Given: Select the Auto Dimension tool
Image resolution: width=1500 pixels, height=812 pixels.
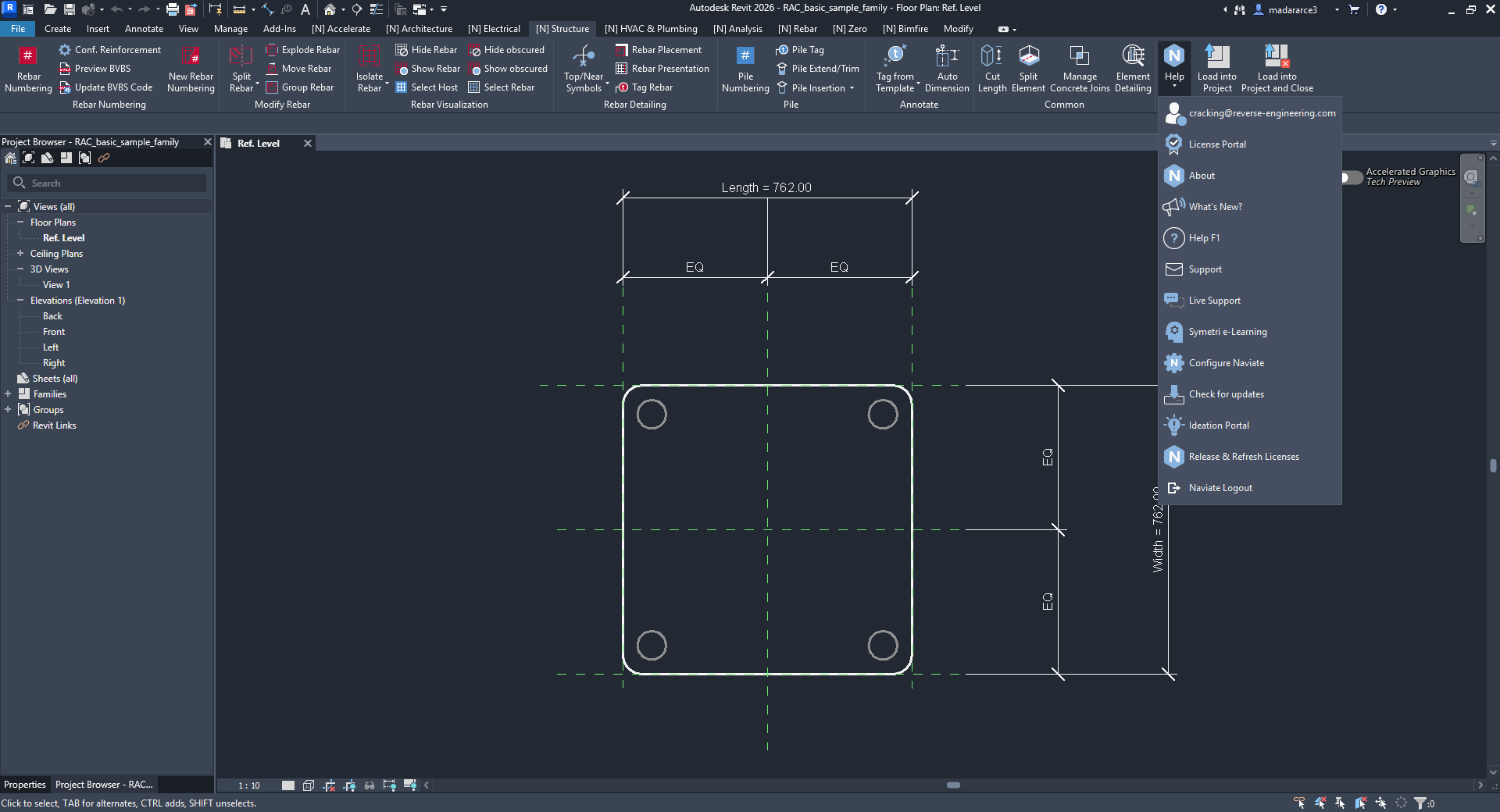Looking at the screenshot, I should click(x=947, y=57).
